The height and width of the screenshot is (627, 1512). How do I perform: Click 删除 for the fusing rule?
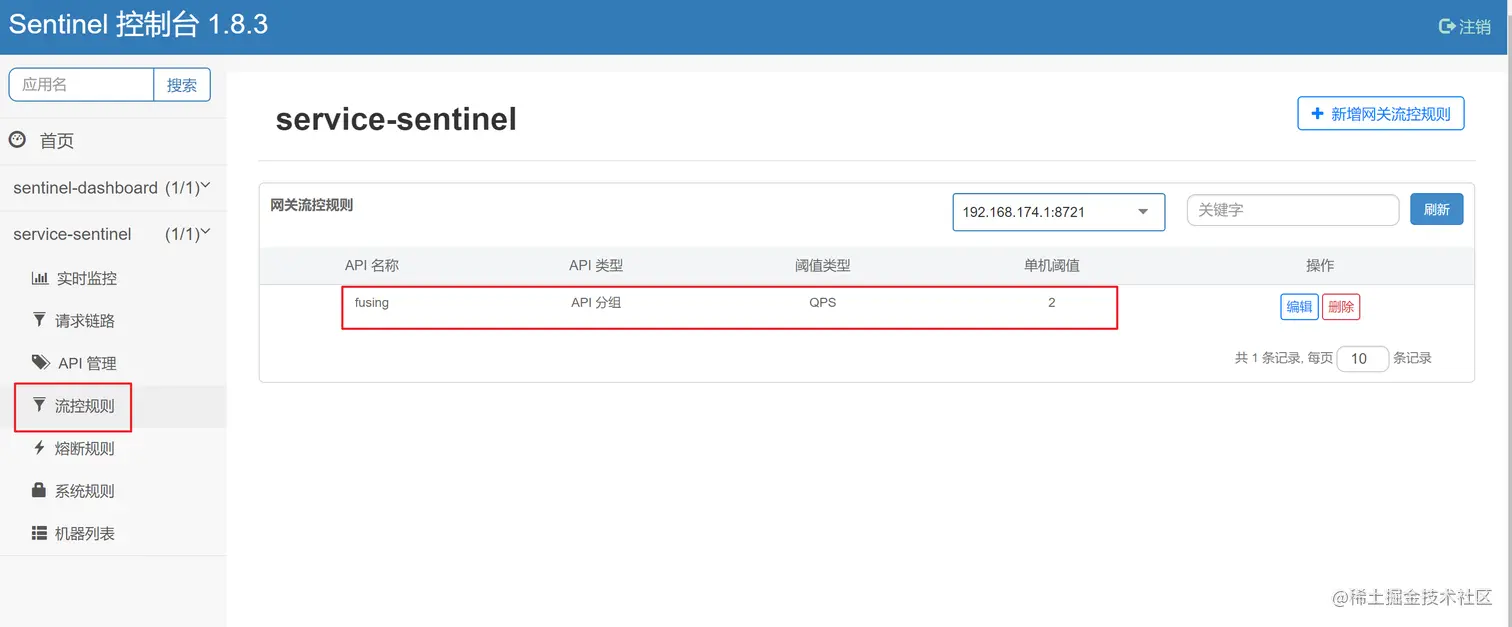[1341, 307]
